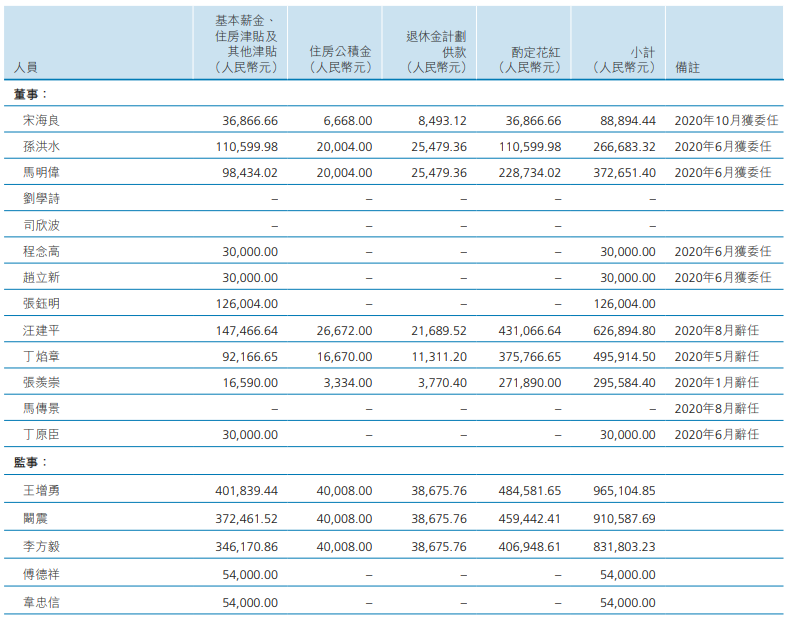
Task: Click the value 484,581.65
Action: pyautogui.click(x=530, y=491)
